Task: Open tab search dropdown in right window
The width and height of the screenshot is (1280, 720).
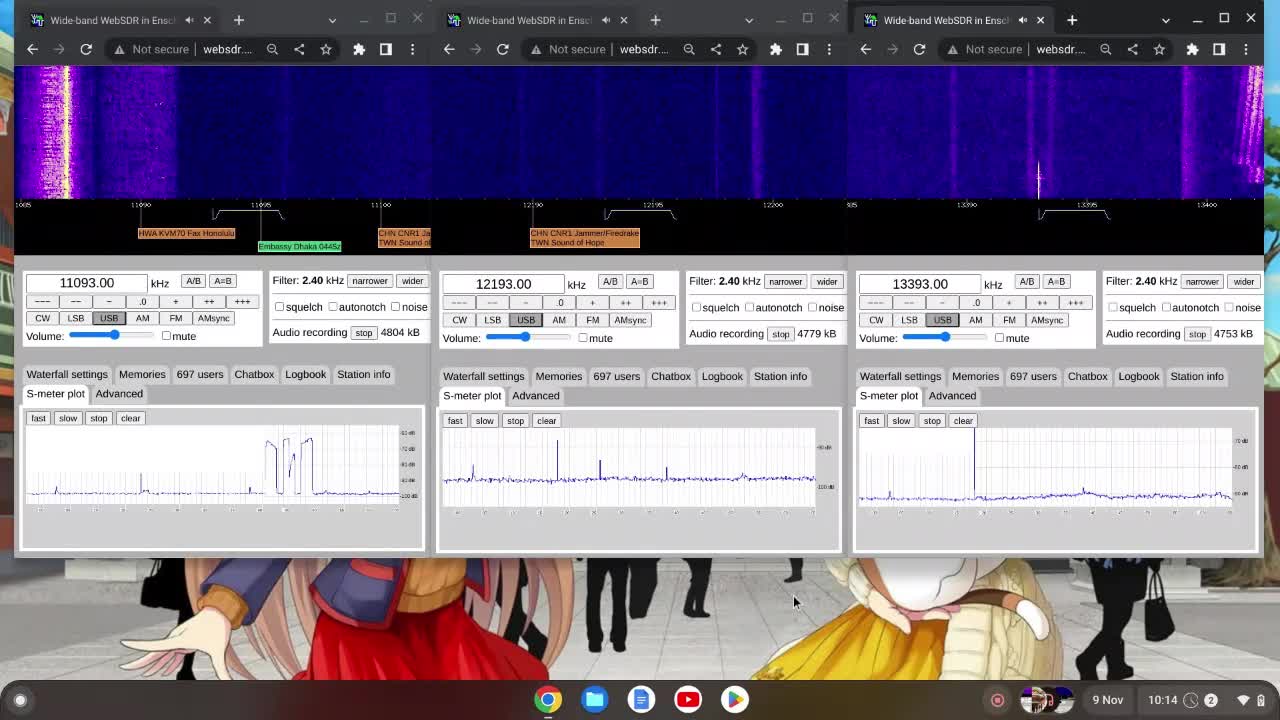Action: pyautogui.click(x=1165, y=20)
